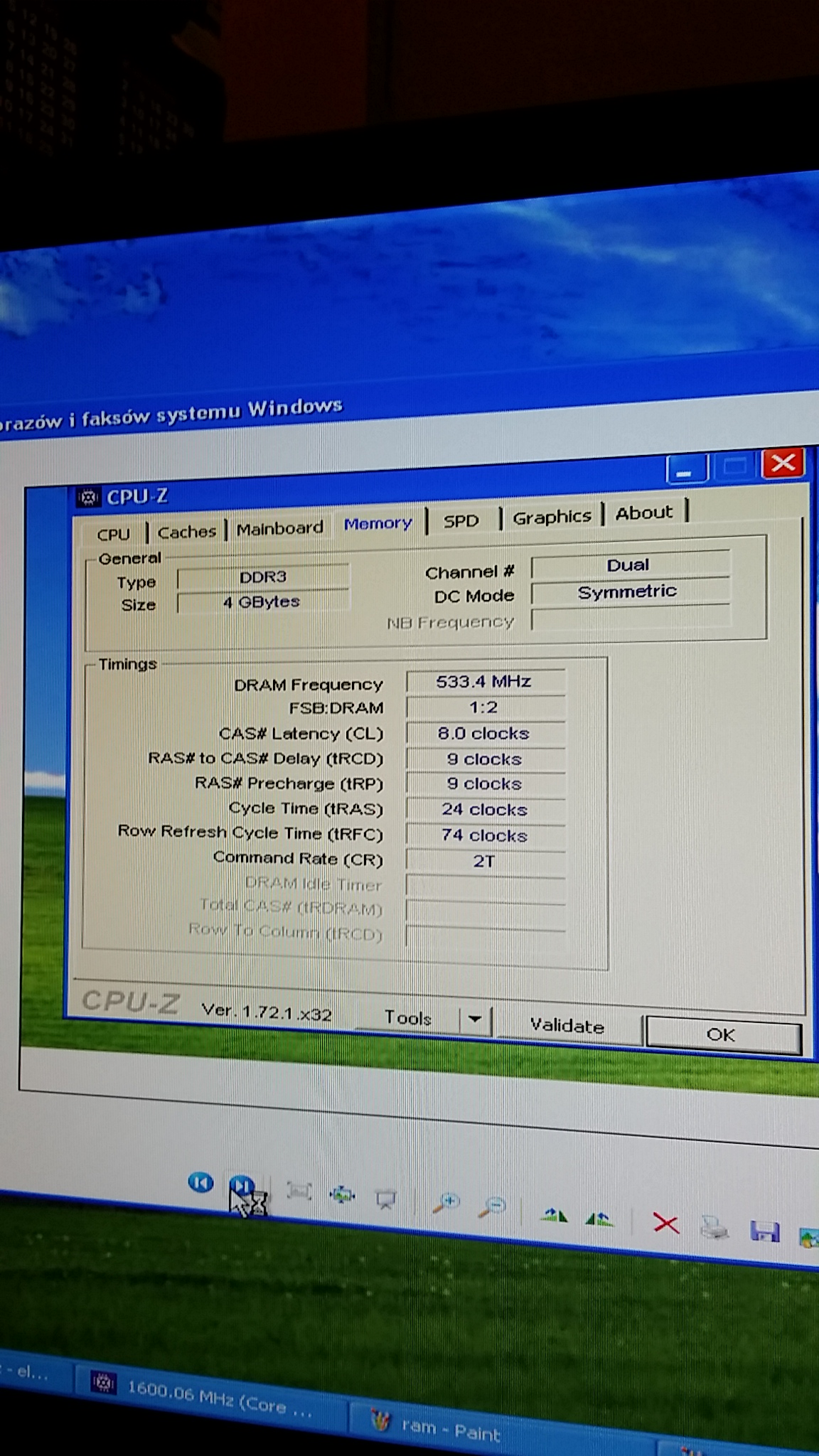This screenshot has height=1456, width=819.
Task: Close the window with red X button
Action: coord(783,464)
